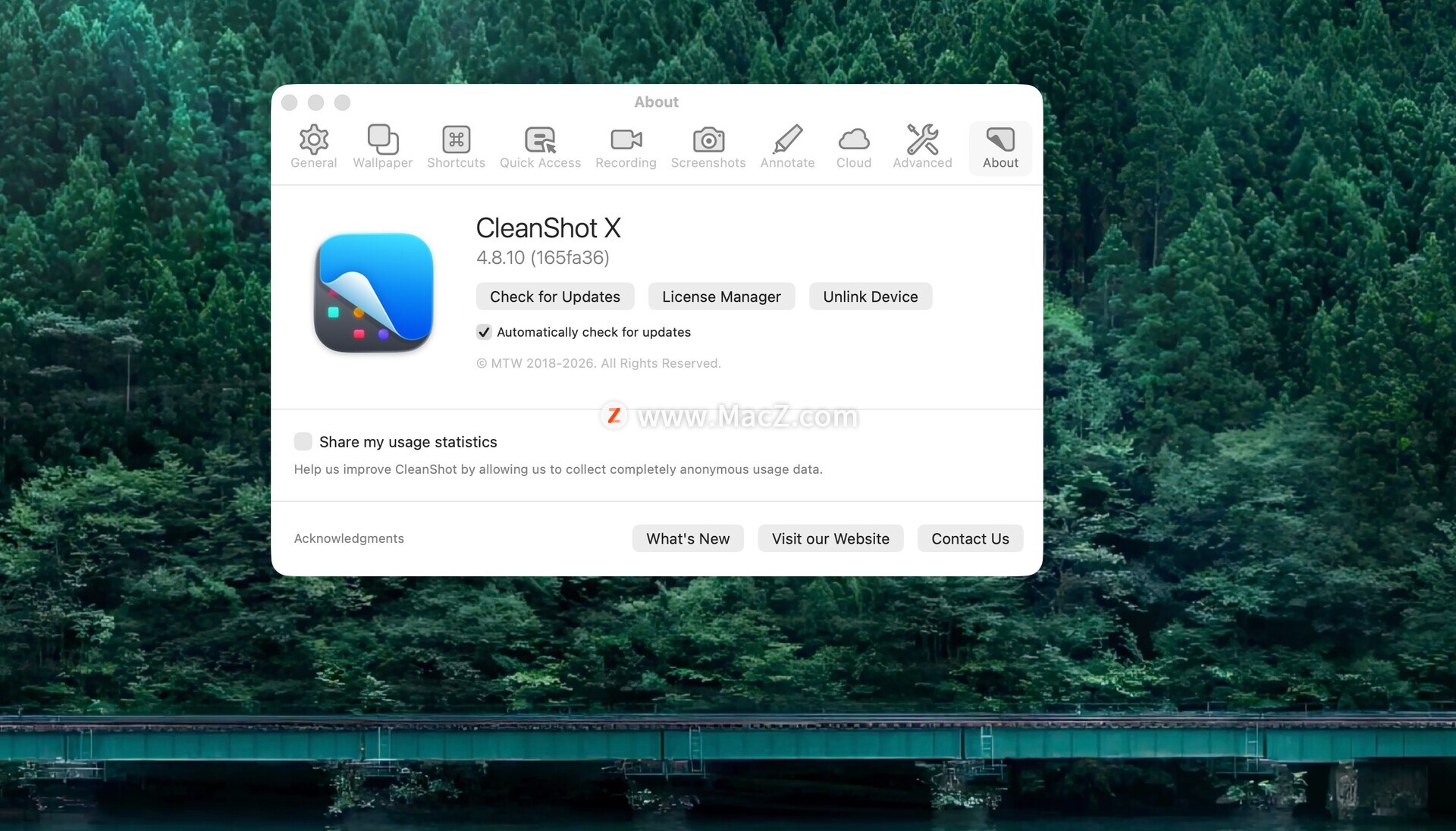Open the Recording video camera icon
Image resolution: width=1456 pixels, height=831 pixels.
(x=626, y=140)
